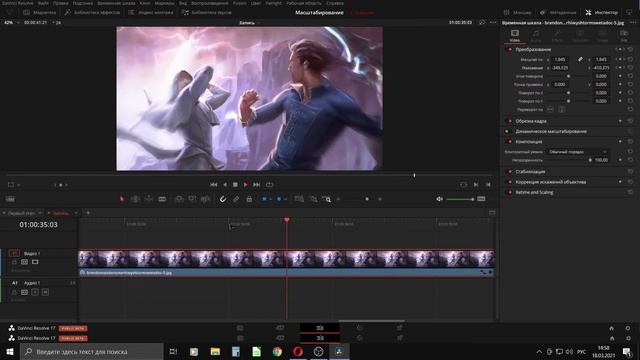Open the Effects Library panel
The width and height of the screenshot is (640, 360).
92,13
